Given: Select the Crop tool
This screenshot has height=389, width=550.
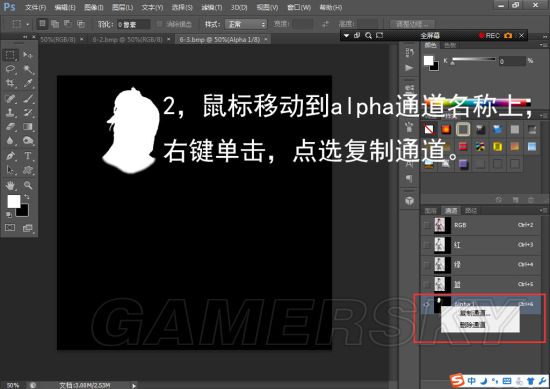Looking at the screenshot, I should click(x=10, y=83).
